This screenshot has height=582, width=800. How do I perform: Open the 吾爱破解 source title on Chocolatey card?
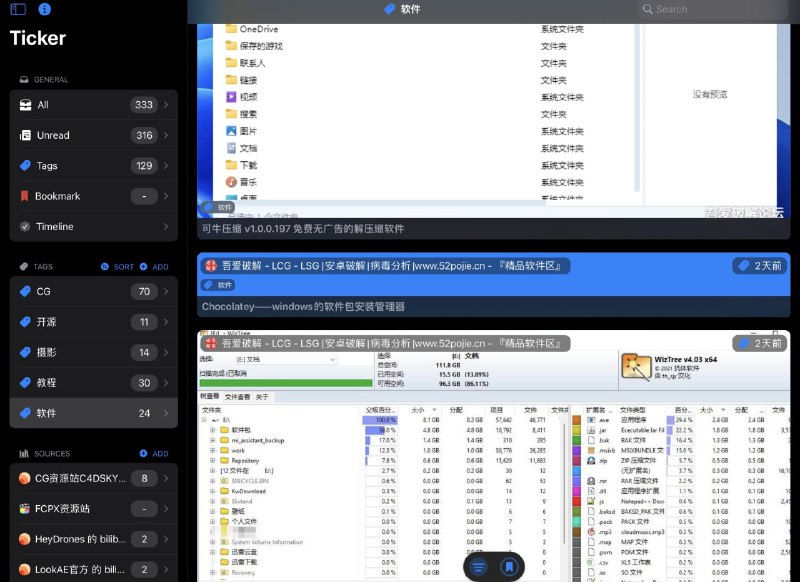pos(391,266)
